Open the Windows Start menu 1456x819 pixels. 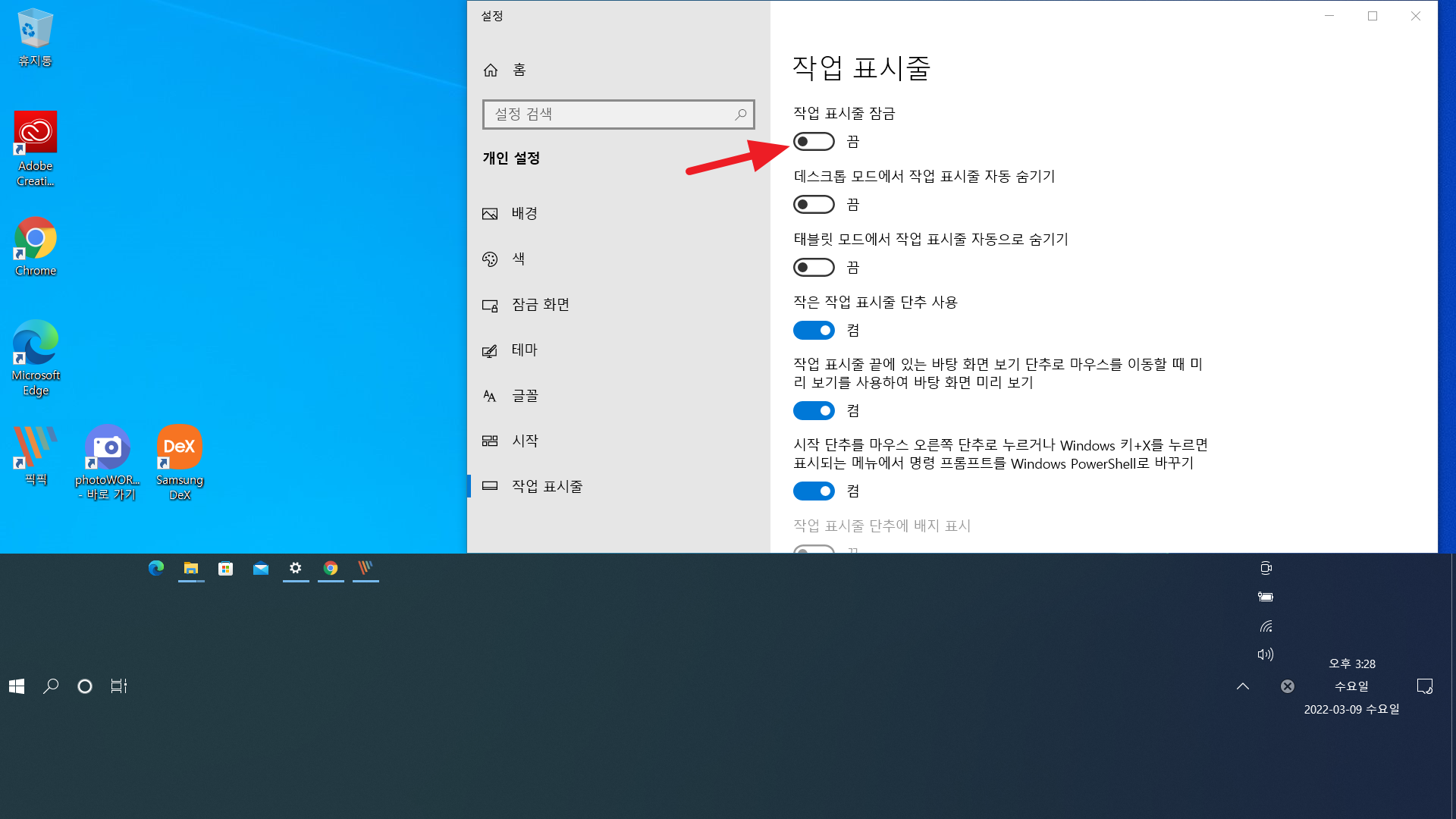click(17, 686)
